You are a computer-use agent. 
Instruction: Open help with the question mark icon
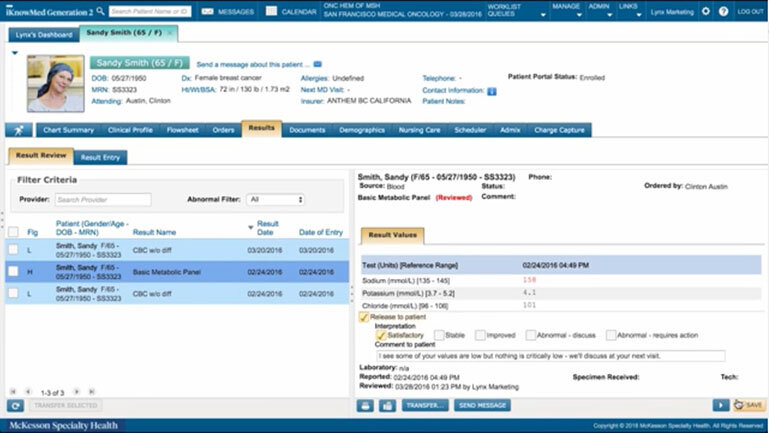click(x=723, y=11)
